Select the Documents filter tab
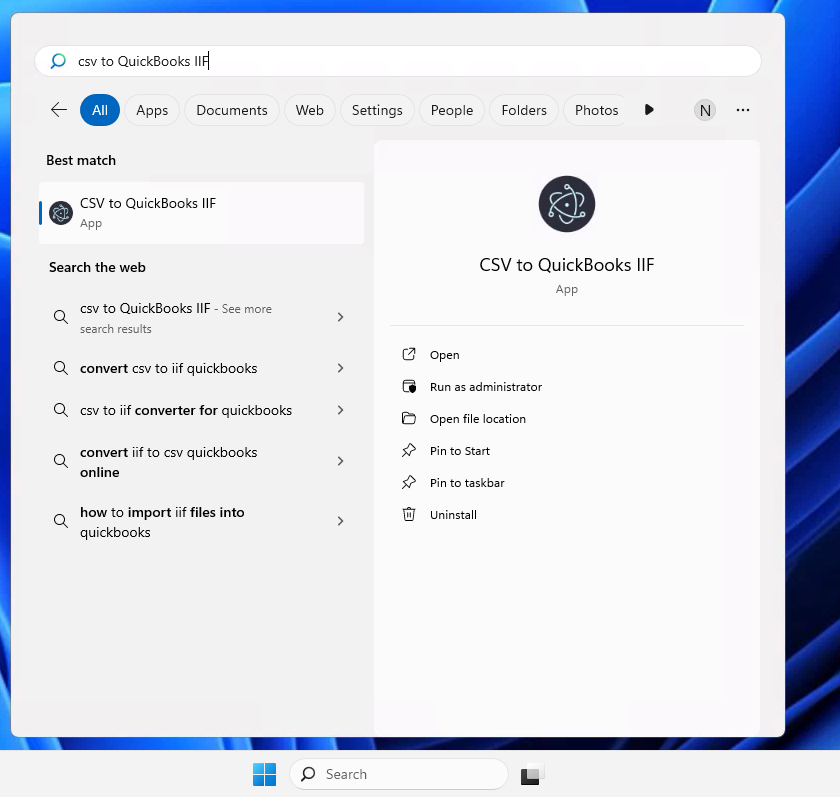840x797 pixels. [232, 110]
